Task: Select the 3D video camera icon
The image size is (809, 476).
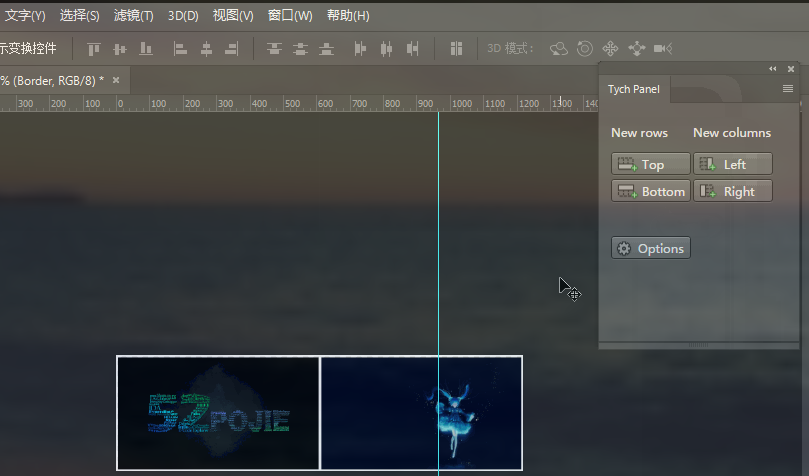Action: 662,48
